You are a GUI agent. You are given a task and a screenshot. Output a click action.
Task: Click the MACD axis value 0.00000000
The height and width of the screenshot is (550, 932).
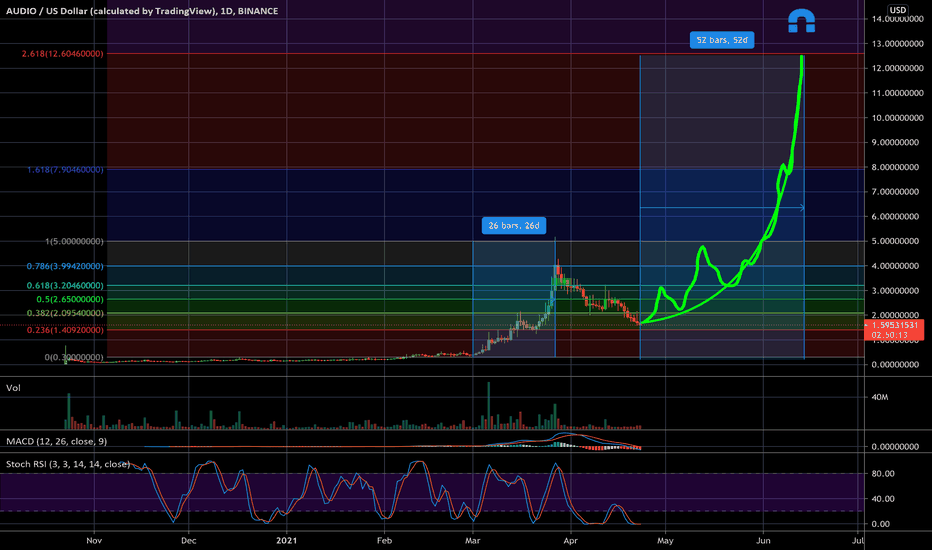point(895,447)
